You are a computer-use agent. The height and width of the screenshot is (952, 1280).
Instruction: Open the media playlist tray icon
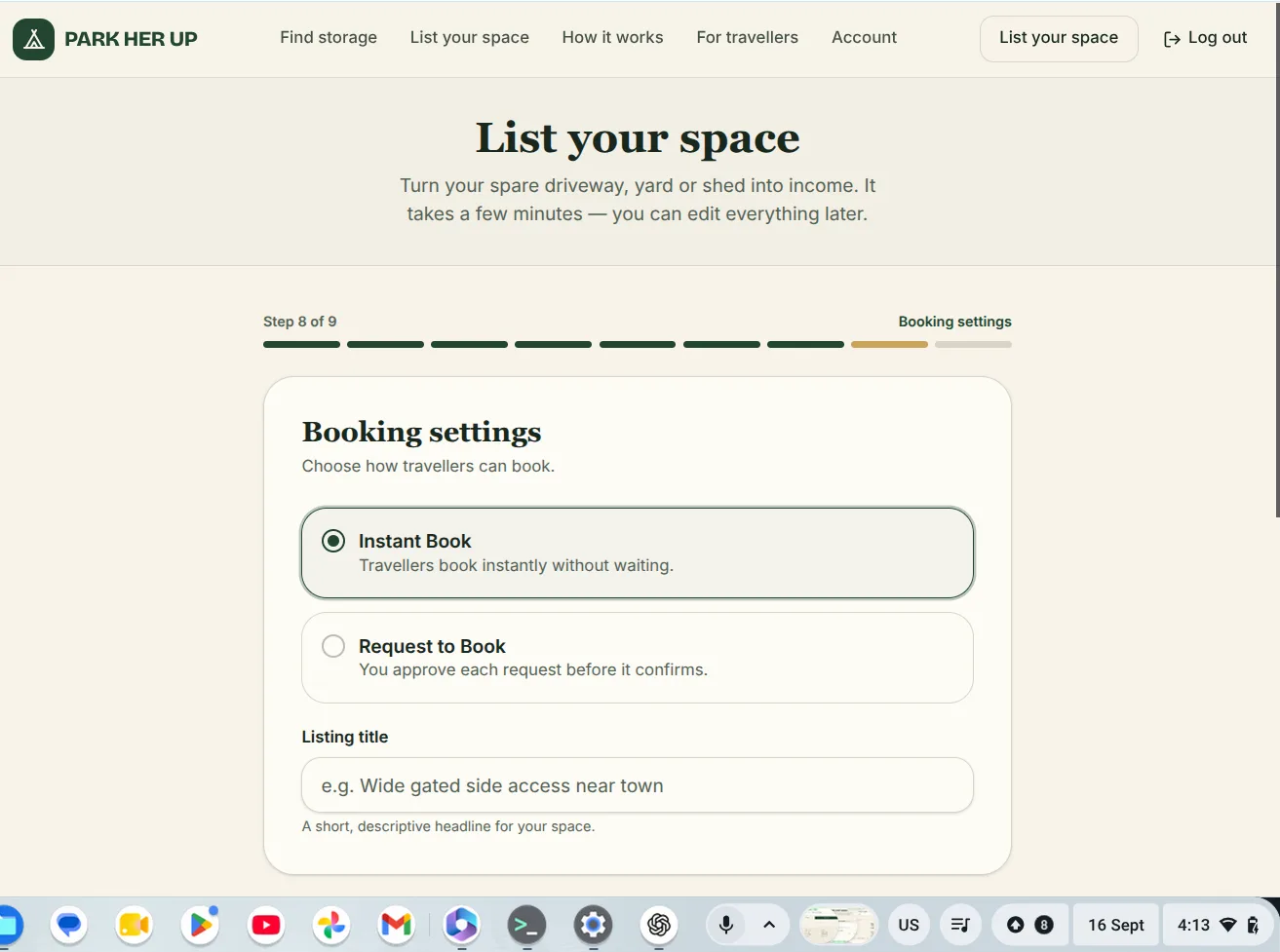(960, 925)
